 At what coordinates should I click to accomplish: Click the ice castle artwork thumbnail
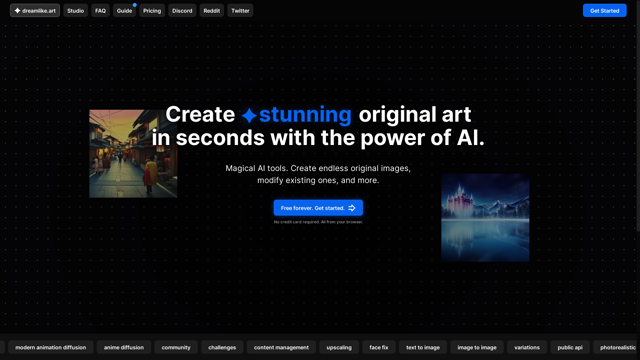485,218
